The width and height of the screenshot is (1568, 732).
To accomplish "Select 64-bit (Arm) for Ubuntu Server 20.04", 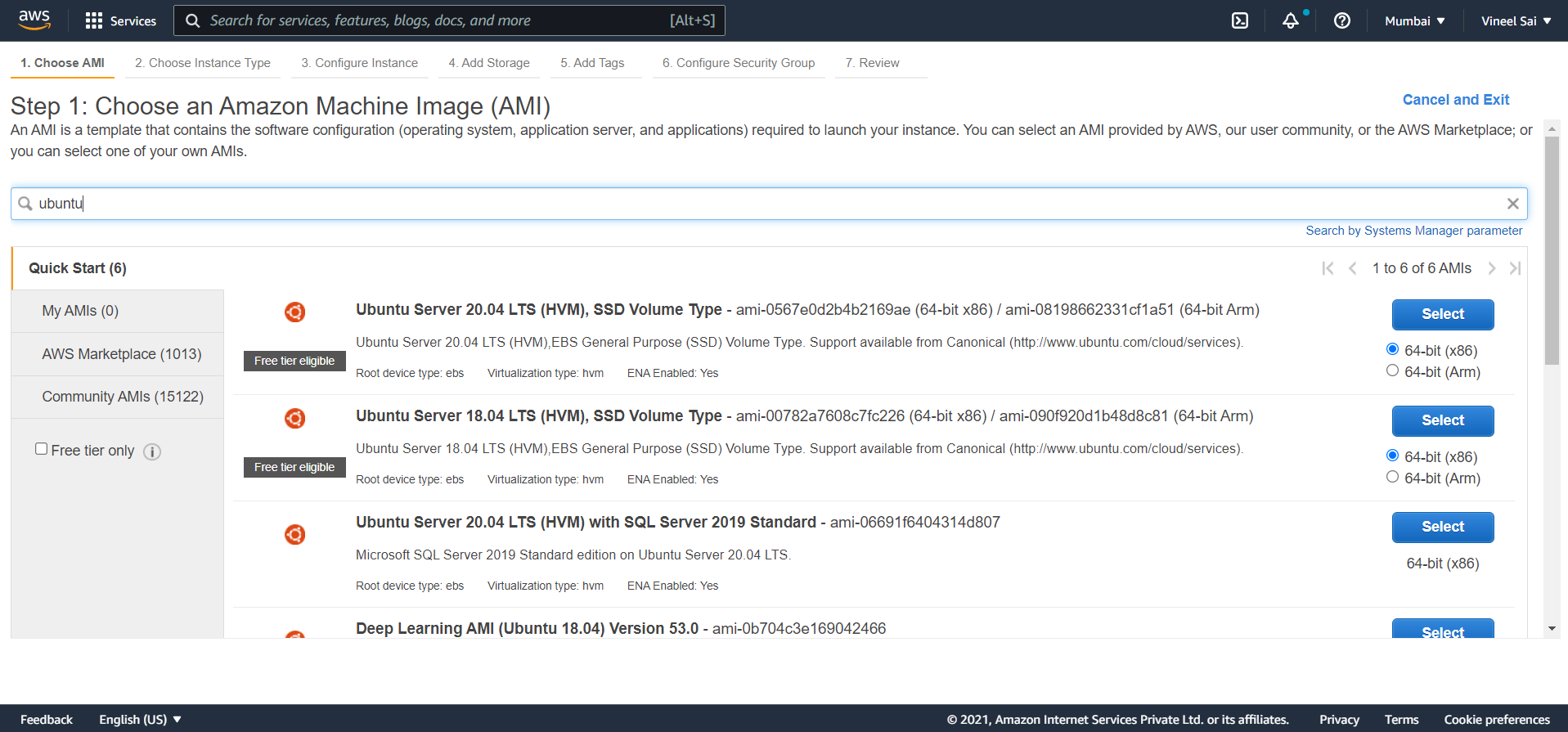I will (x=1392, y=371).
